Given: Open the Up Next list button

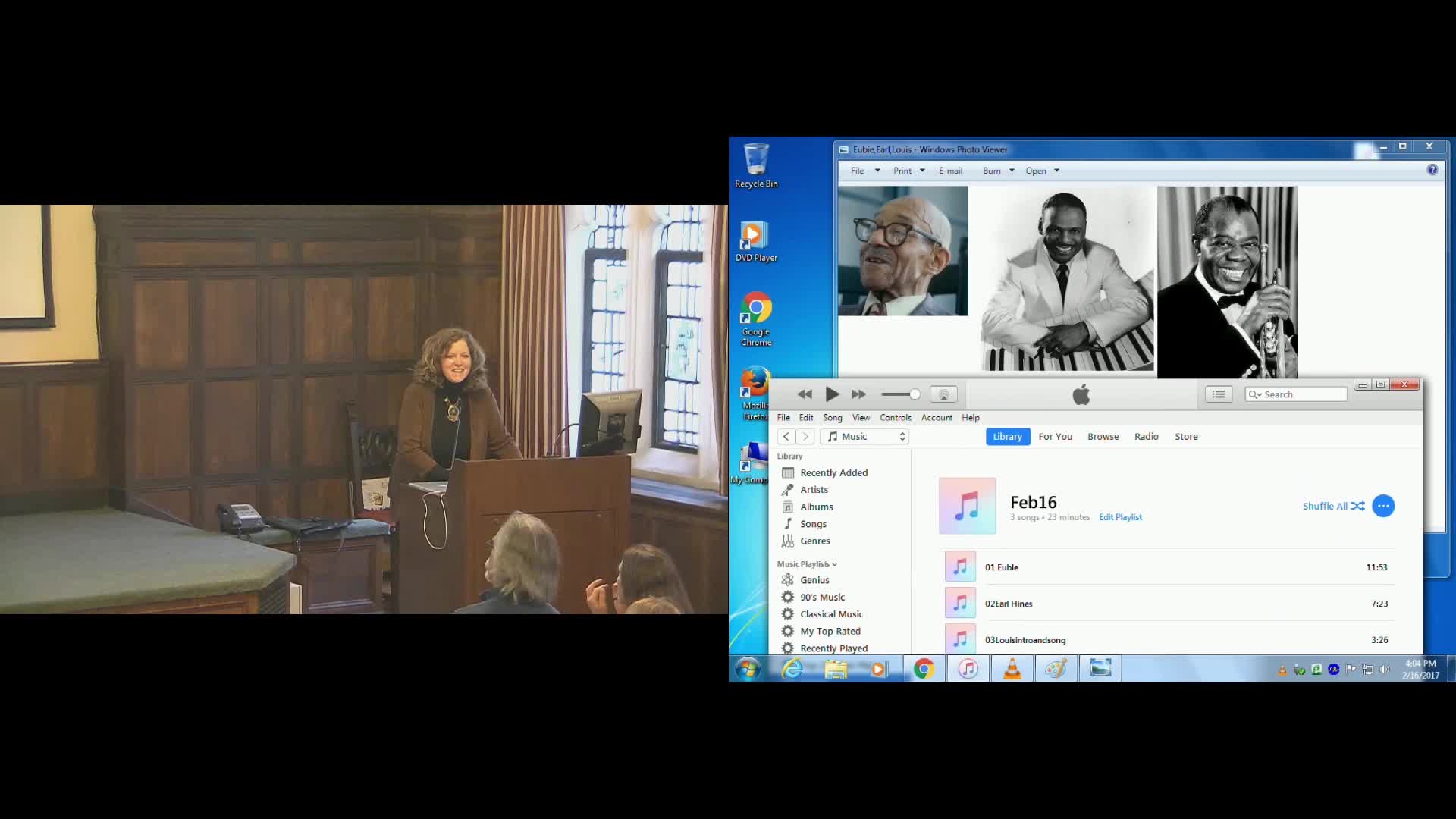Looking at the screenshot, I should tap(1219, 394).
